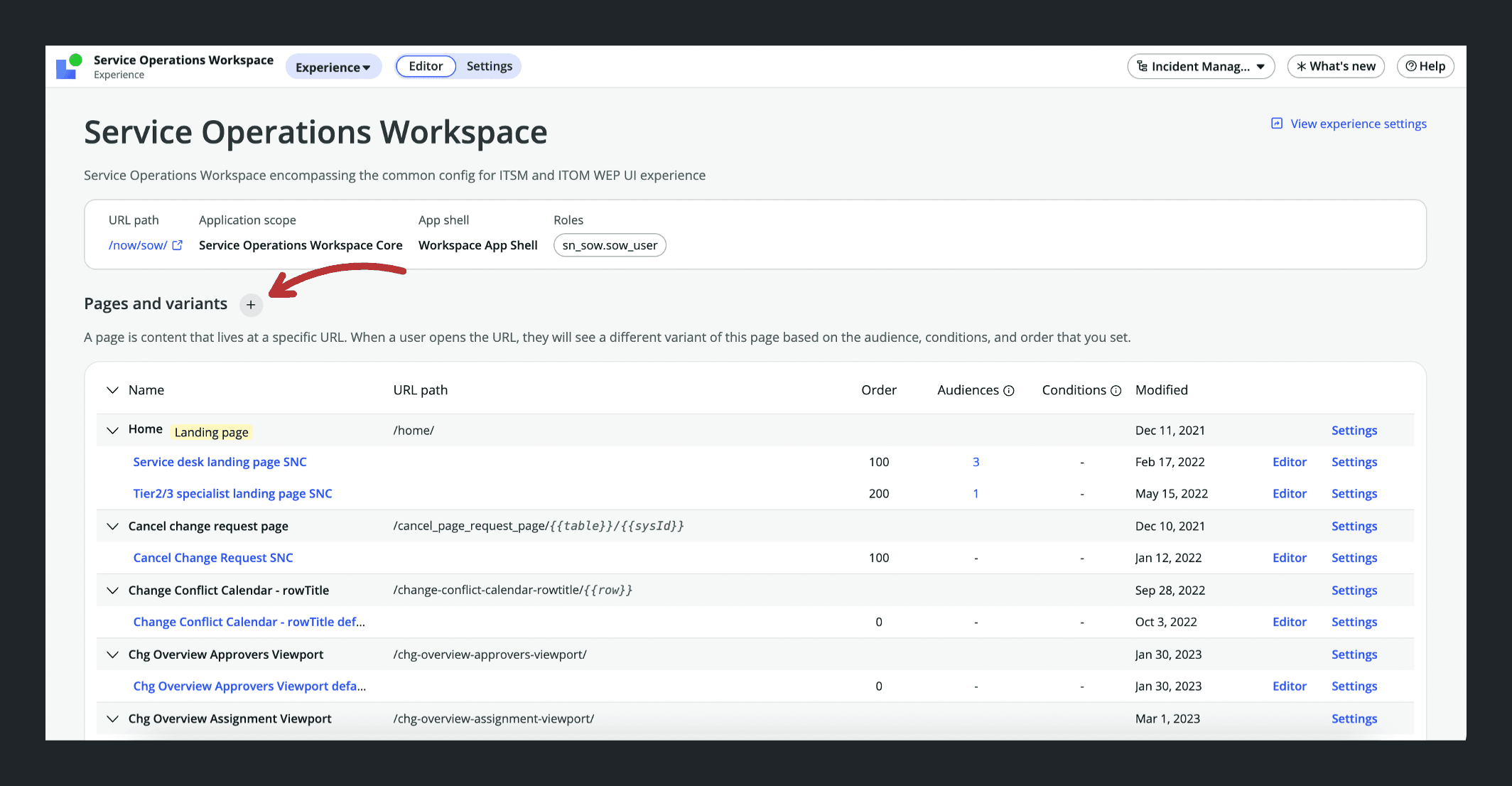Click the Pages and variants heading
The width and height of the screenshot is (1512, 786).
coord(156,304)
